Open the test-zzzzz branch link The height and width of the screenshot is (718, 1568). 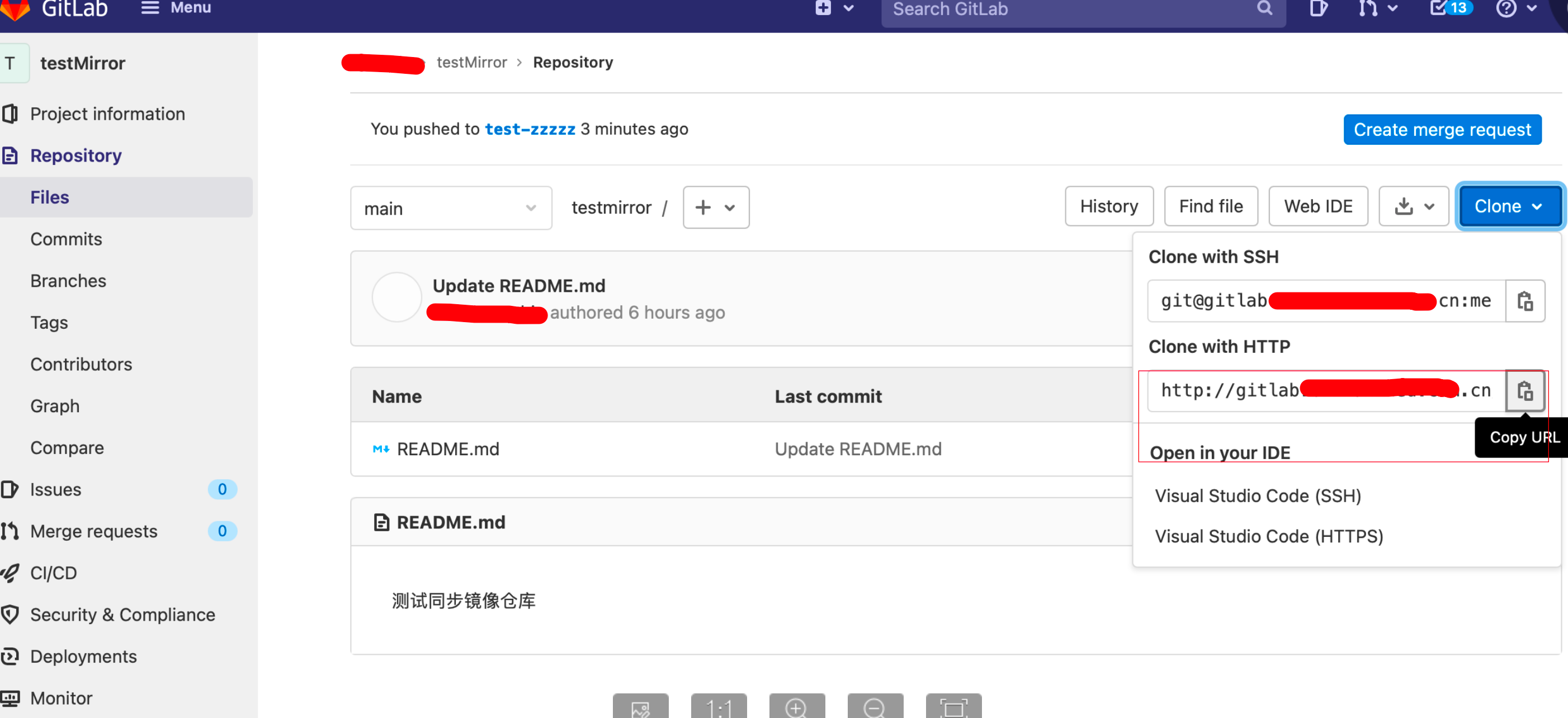click(x=530, y=129)
